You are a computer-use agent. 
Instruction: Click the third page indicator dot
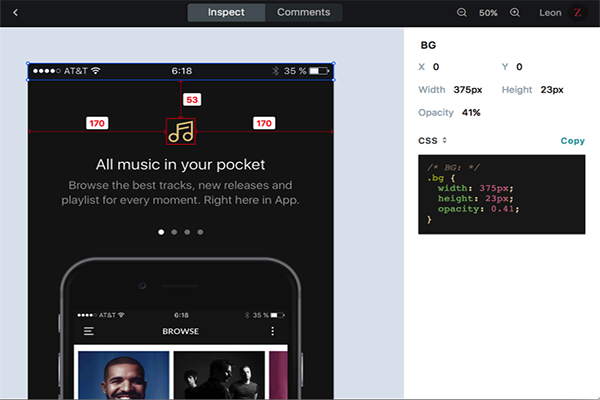click(187, 232)
